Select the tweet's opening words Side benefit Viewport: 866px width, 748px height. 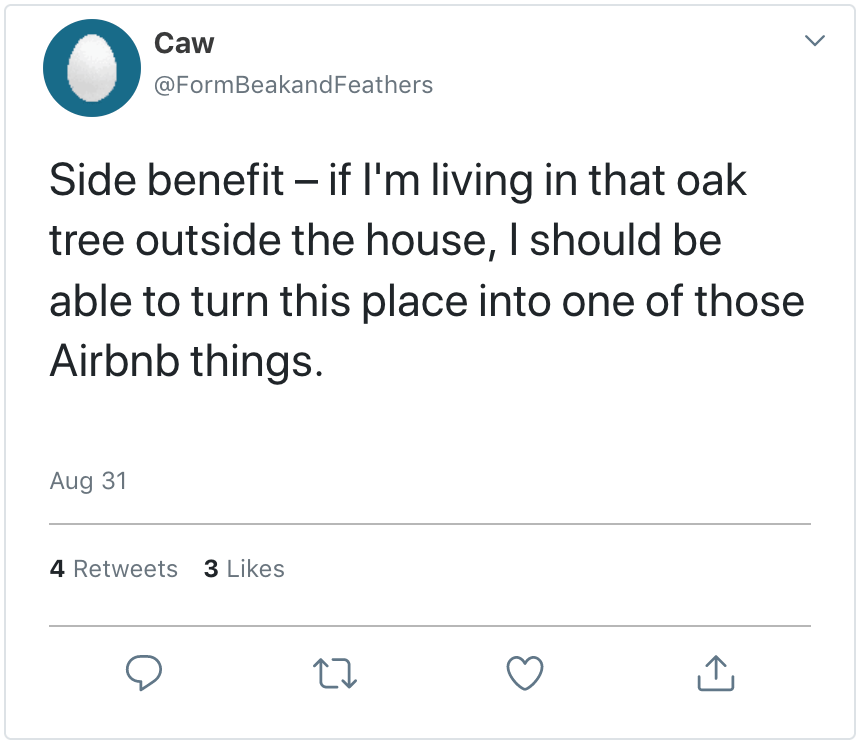point(167,182)
